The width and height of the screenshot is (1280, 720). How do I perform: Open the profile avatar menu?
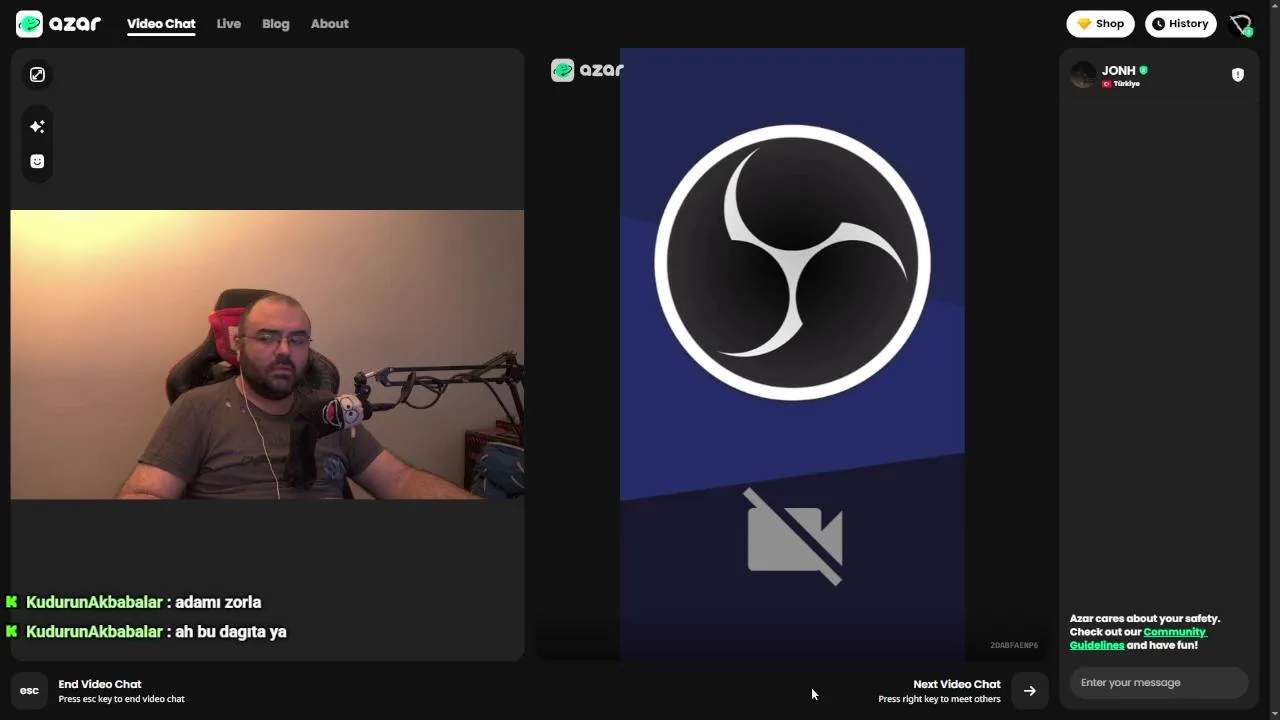[1241, 24]
